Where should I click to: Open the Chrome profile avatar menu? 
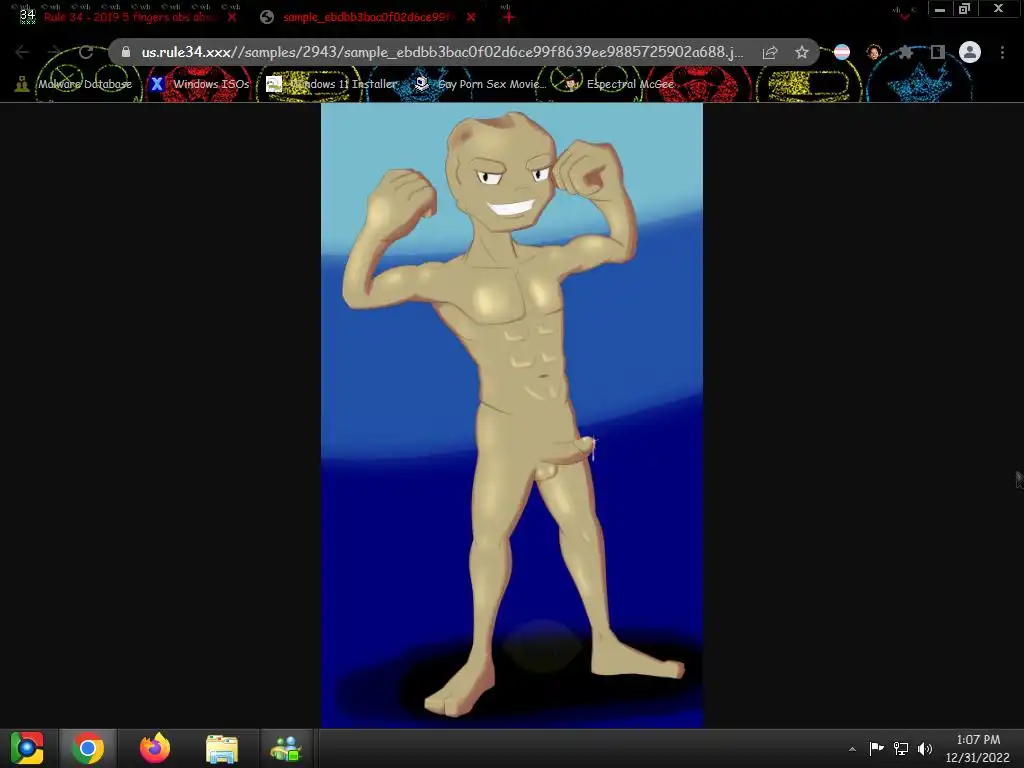970,52
